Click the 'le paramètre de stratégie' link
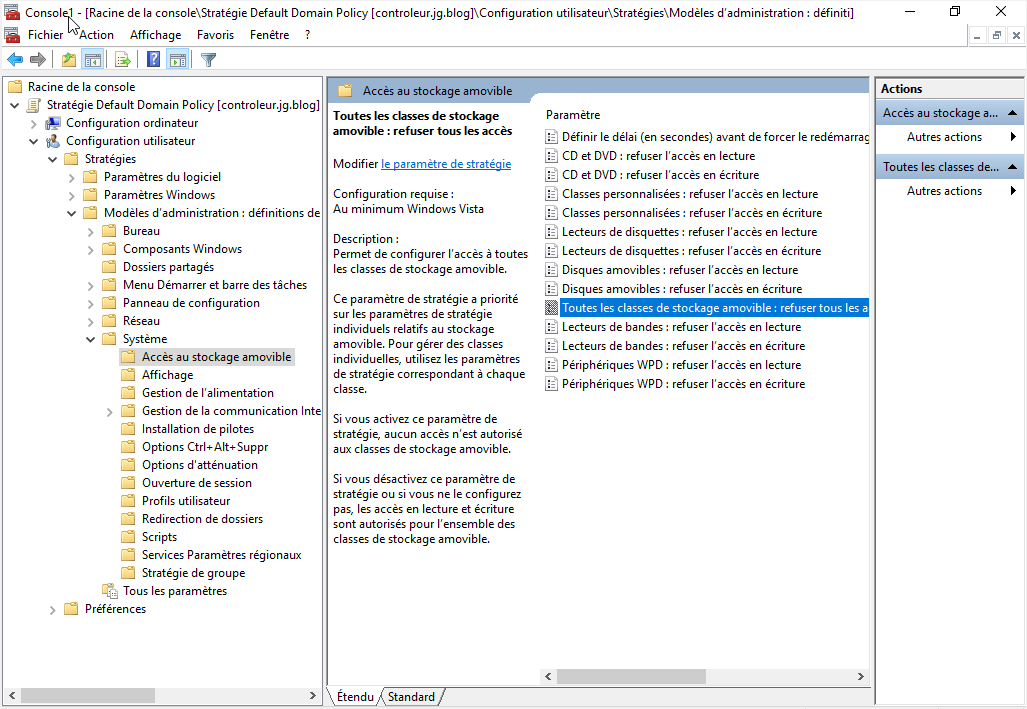This screenshot has height=709, width=1027. tap(446, 164)
